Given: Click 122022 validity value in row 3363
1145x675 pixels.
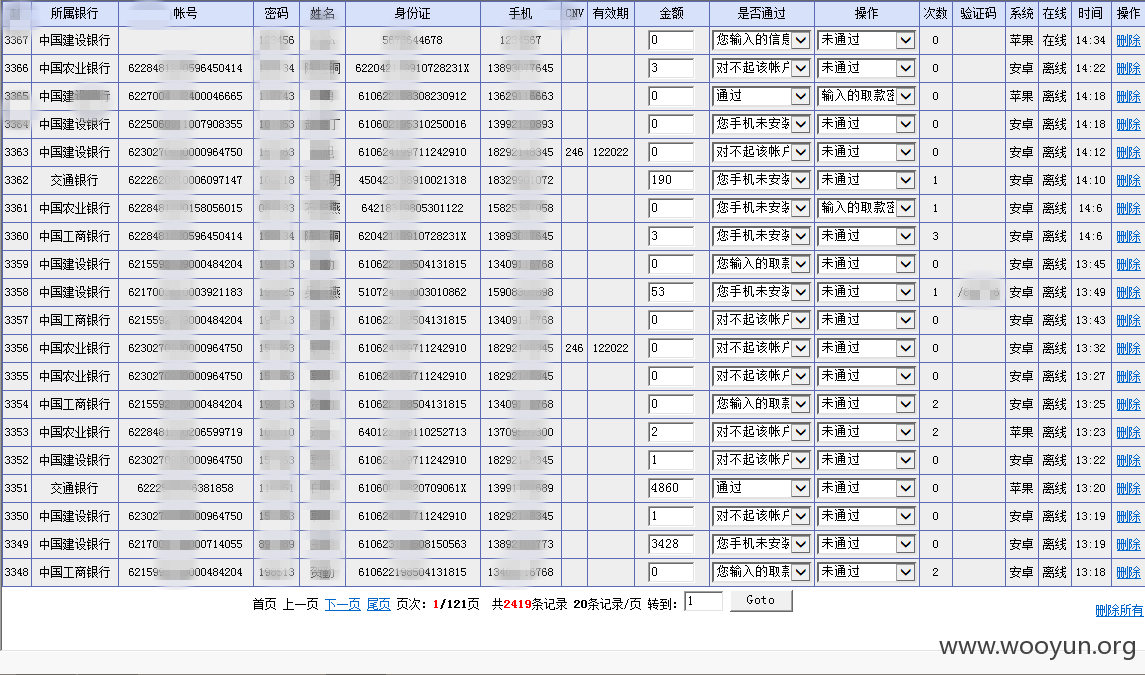Looking at the screenshot, I should coord(610,152).
